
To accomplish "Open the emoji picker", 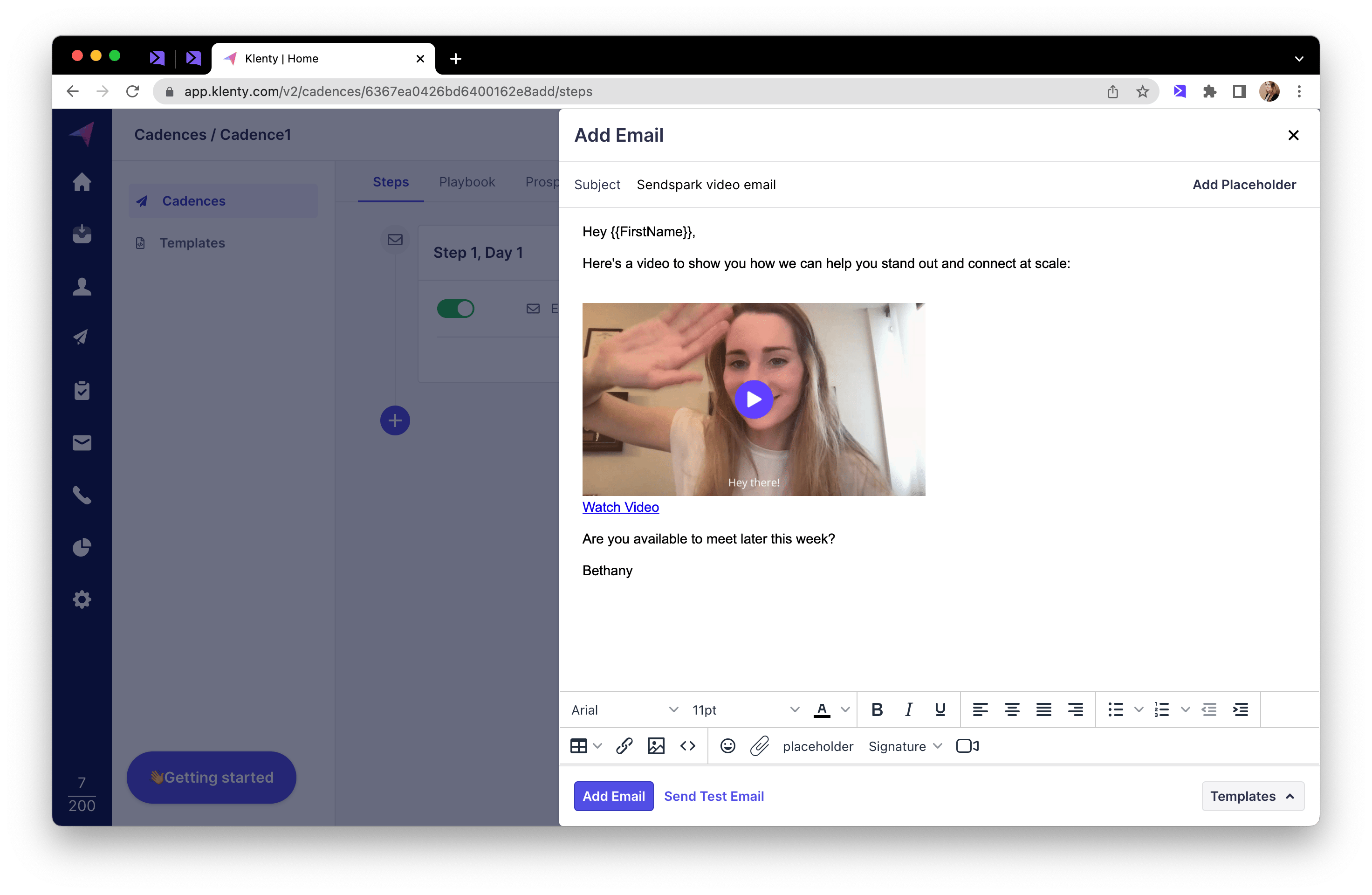I will (x=727, y=746).
